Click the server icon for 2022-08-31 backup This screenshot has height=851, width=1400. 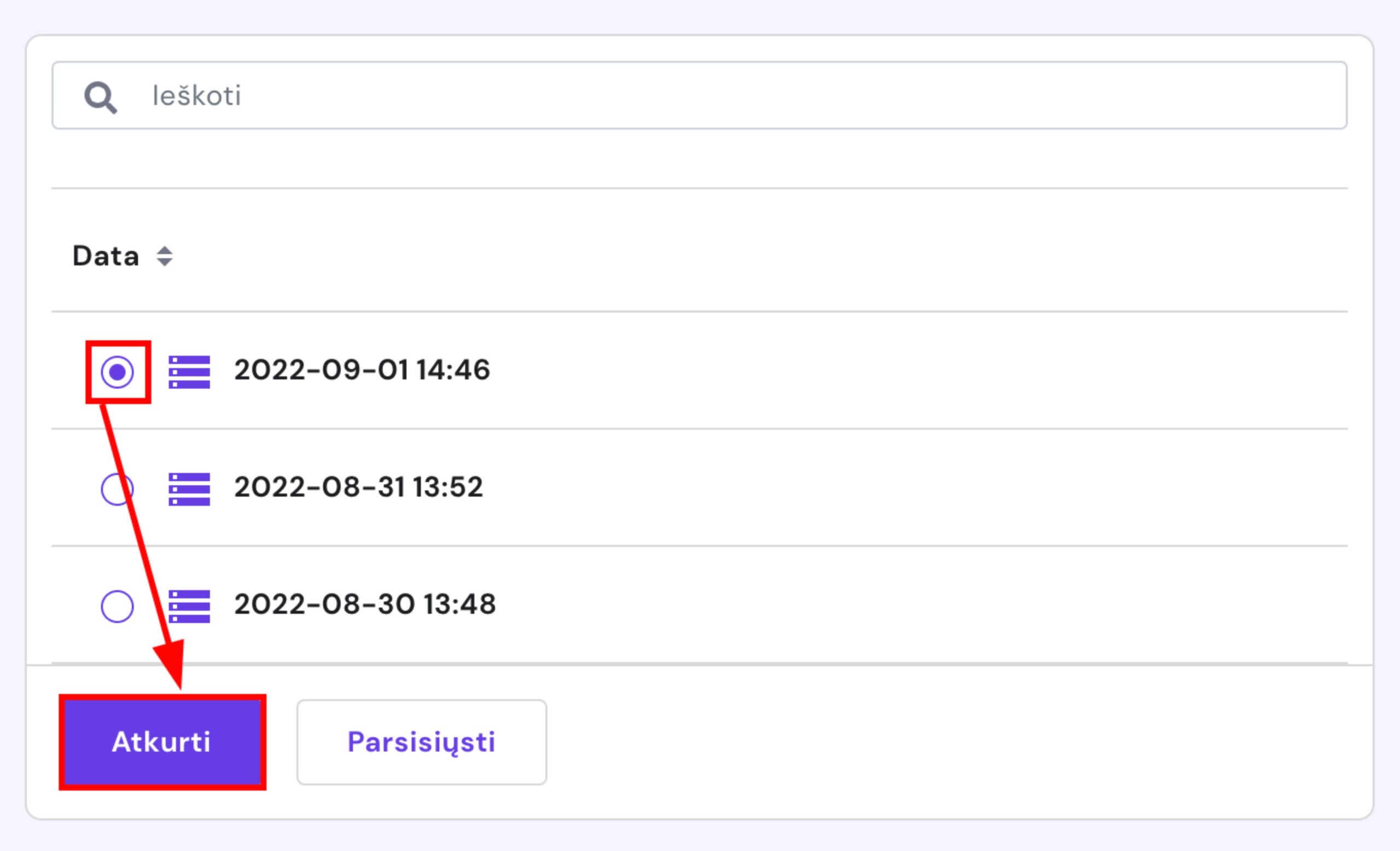pos(189,489)
